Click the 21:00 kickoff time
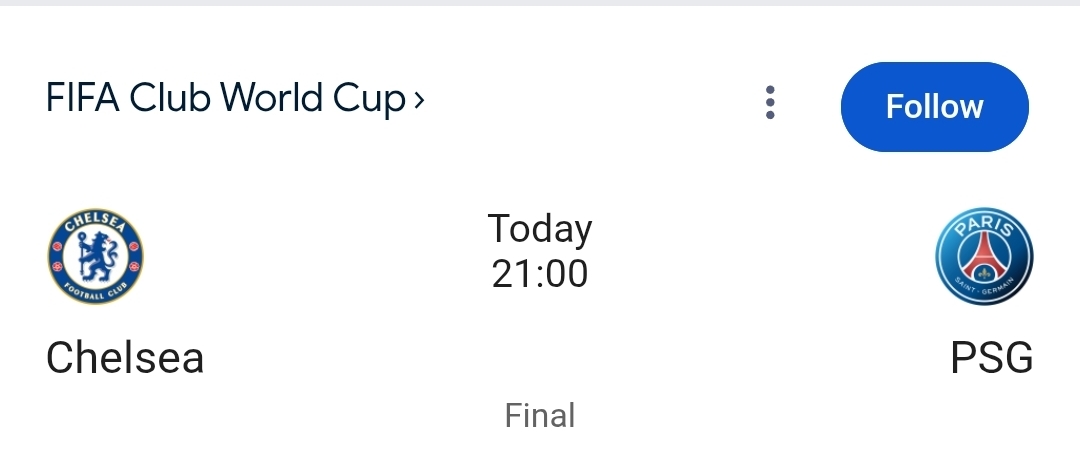 [x=540, y=273]
